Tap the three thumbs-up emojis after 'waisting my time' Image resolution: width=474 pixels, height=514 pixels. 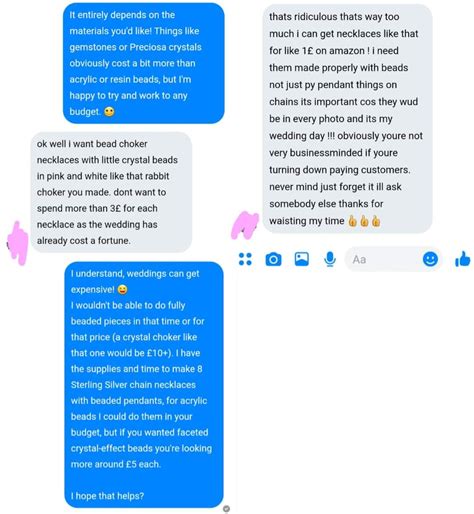(364, 221)
